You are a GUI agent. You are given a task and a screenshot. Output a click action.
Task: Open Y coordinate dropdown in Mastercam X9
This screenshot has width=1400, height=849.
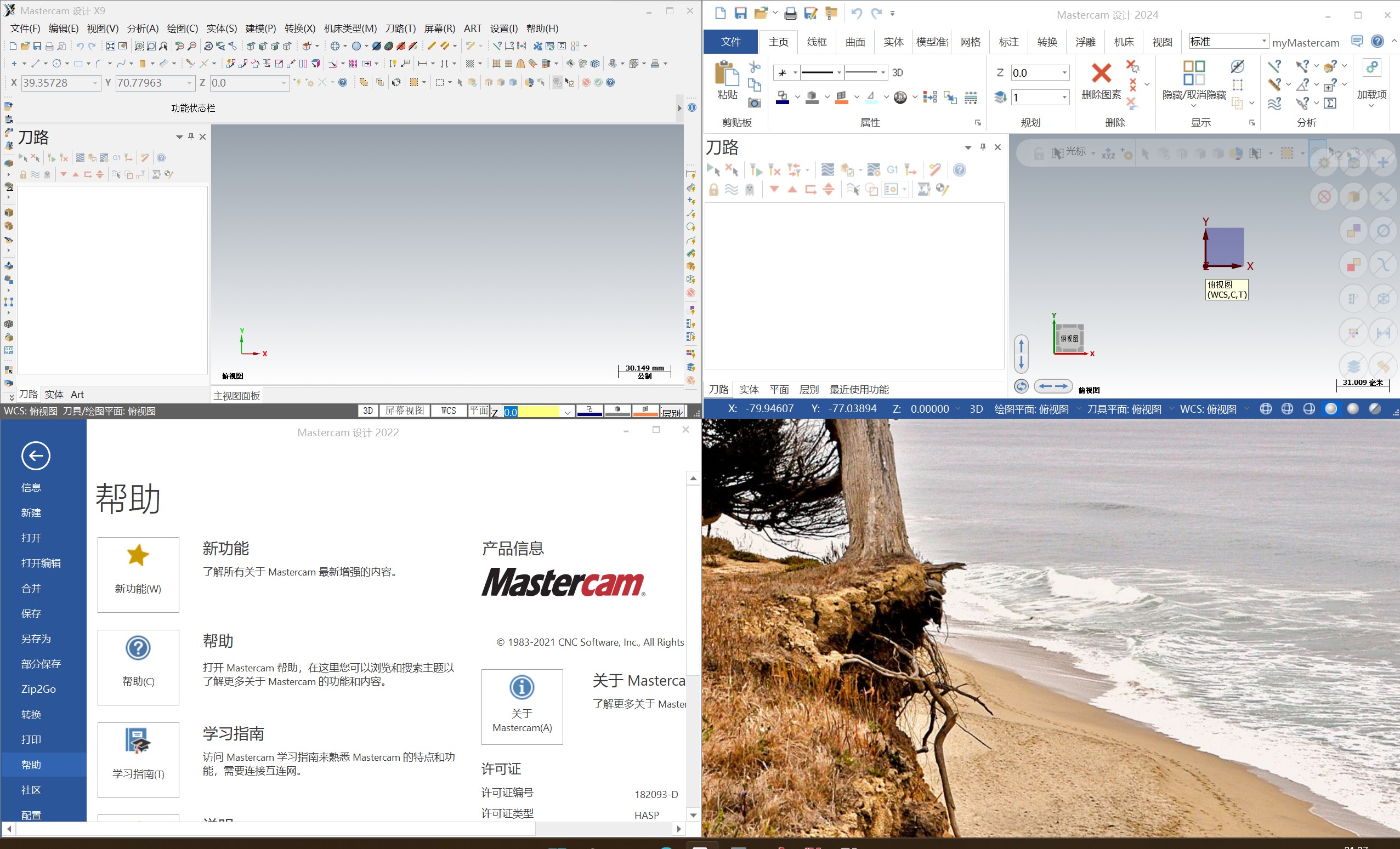tap(189, 83)
